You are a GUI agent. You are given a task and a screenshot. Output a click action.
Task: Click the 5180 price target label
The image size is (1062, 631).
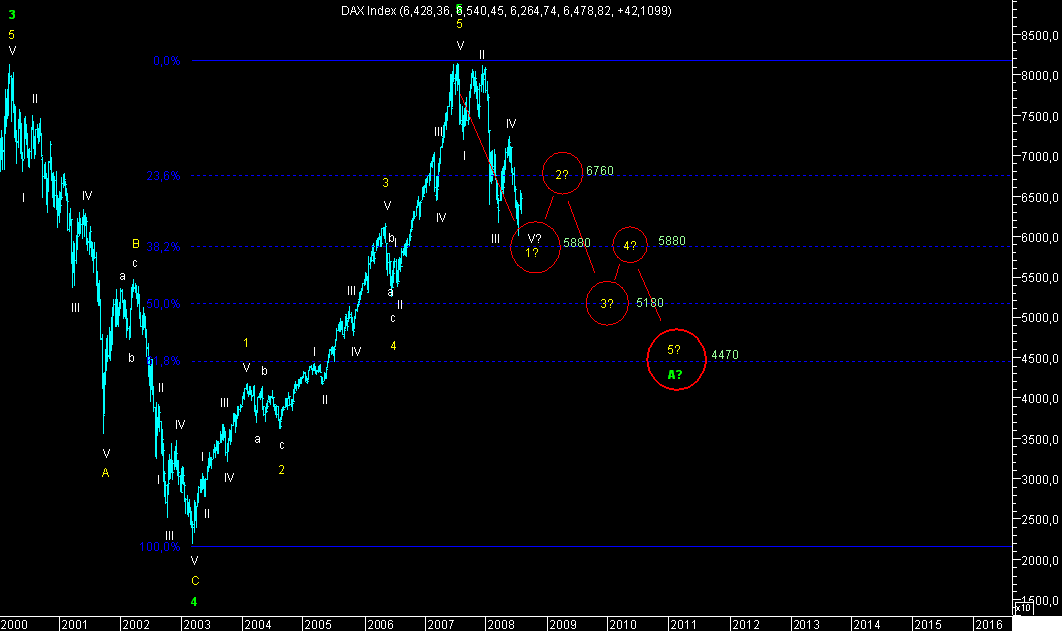tap(650, 303)
